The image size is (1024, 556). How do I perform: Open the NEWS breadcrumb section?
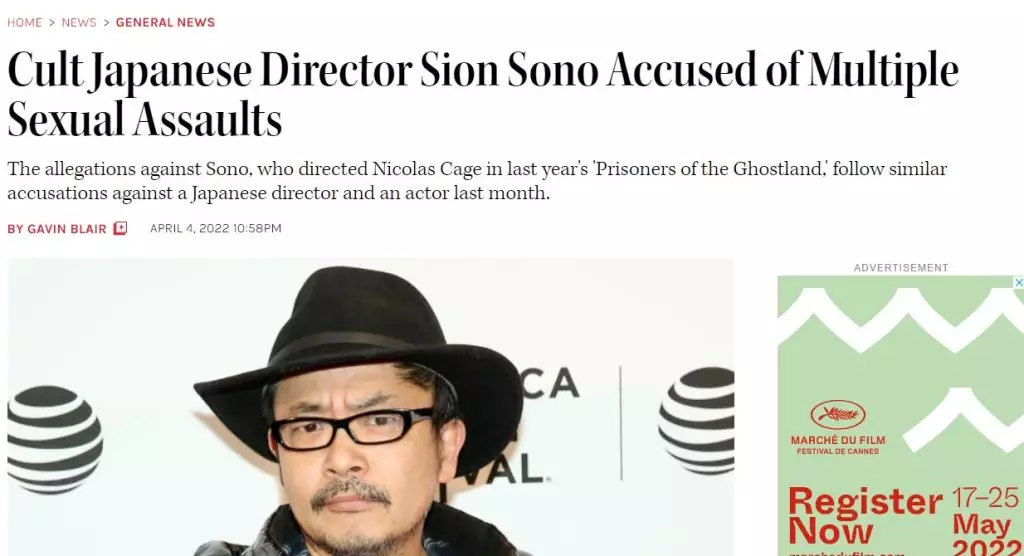coord(79,23)
